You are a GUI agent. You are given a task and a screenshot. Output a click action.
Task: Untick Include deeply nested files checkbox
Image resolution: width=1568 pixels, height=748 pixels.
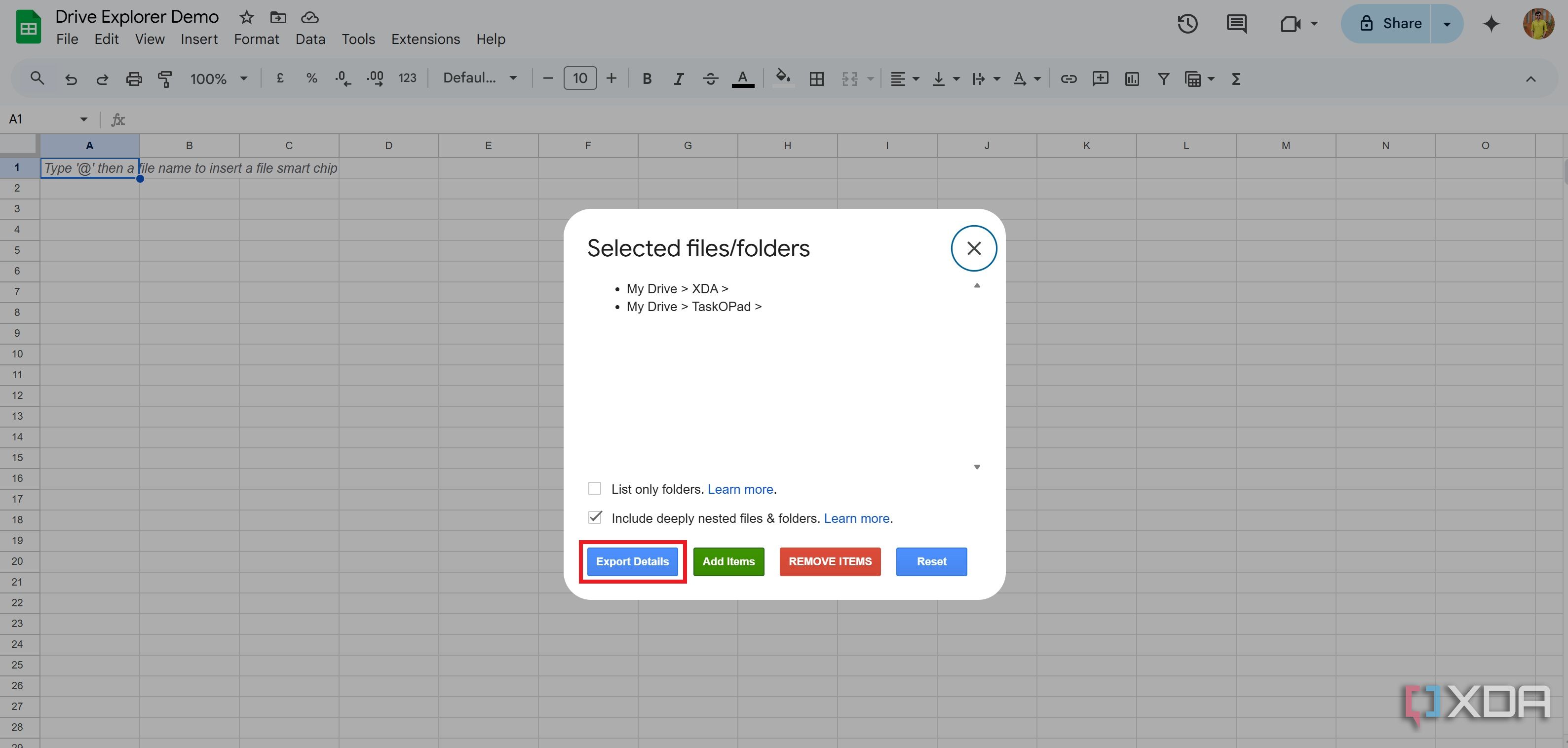[595, 517]
